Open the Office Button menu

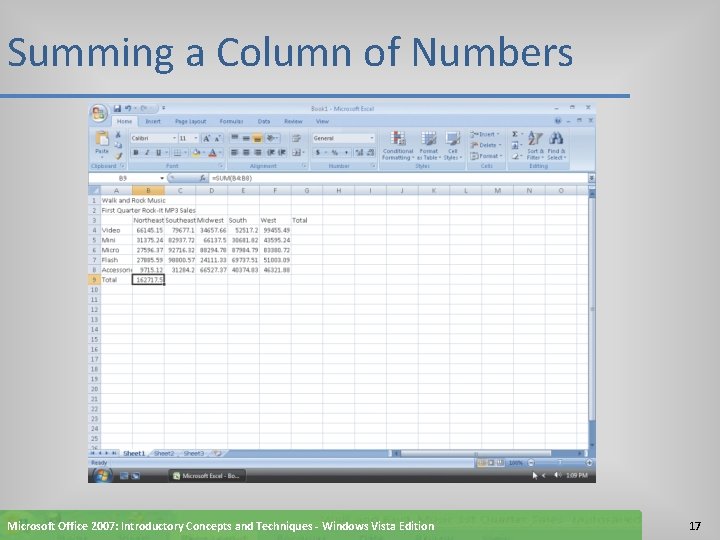pos(98,113)
